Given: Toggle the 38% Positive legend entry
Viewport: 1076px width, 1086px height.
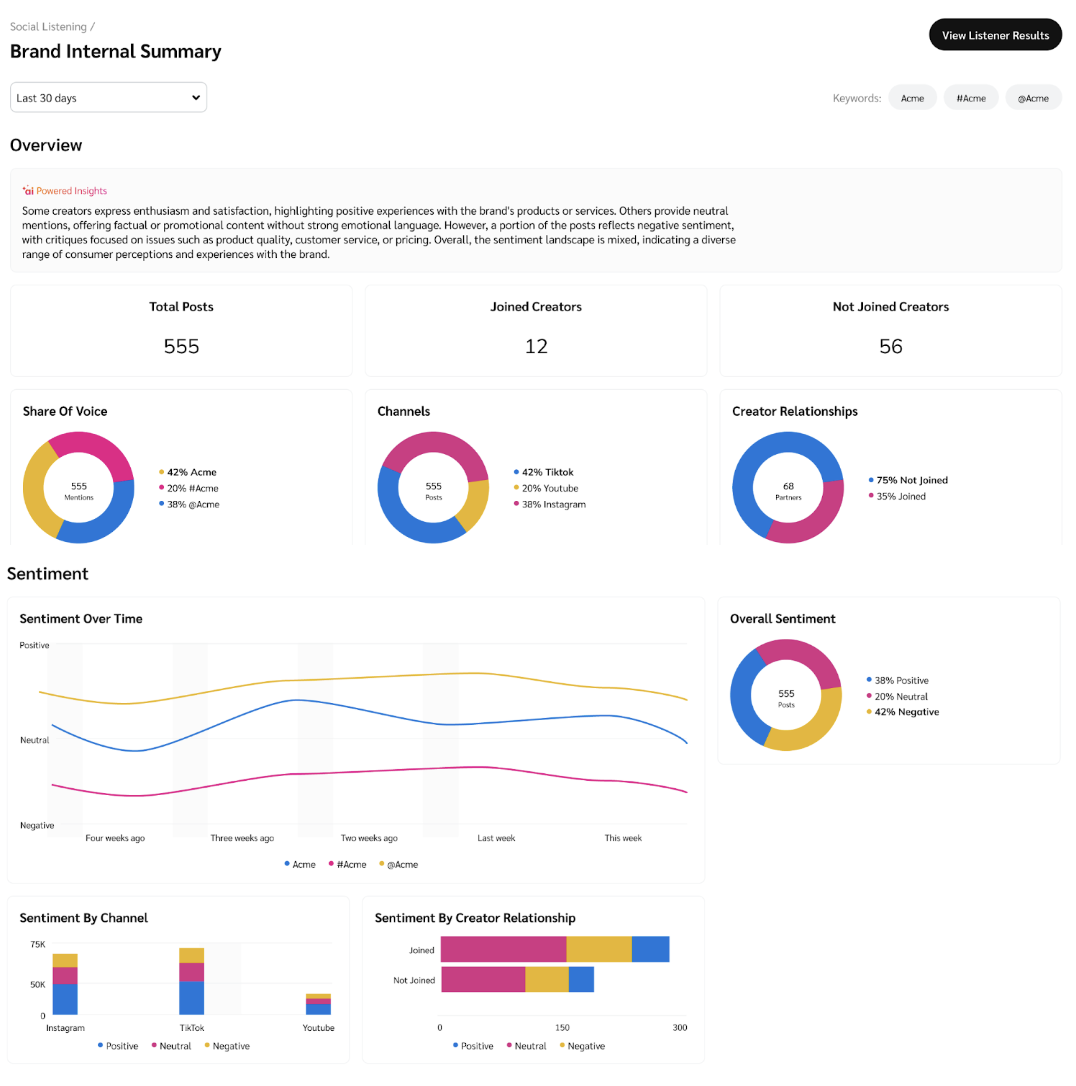Looking at the screenshot, I should click(x=897, y=680).
